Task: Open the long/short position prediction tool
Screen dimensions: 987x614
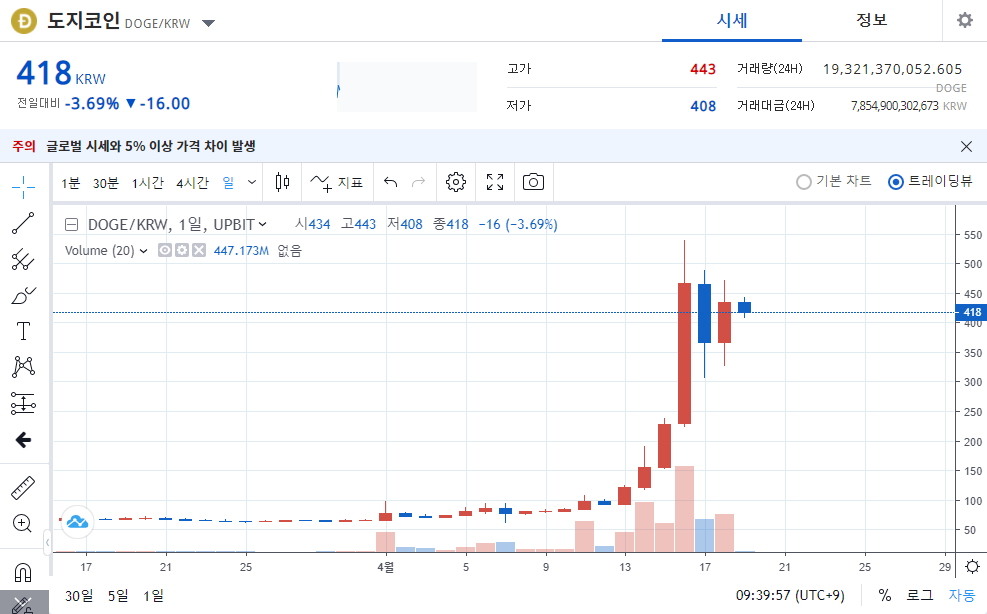Action: [23, 404]
